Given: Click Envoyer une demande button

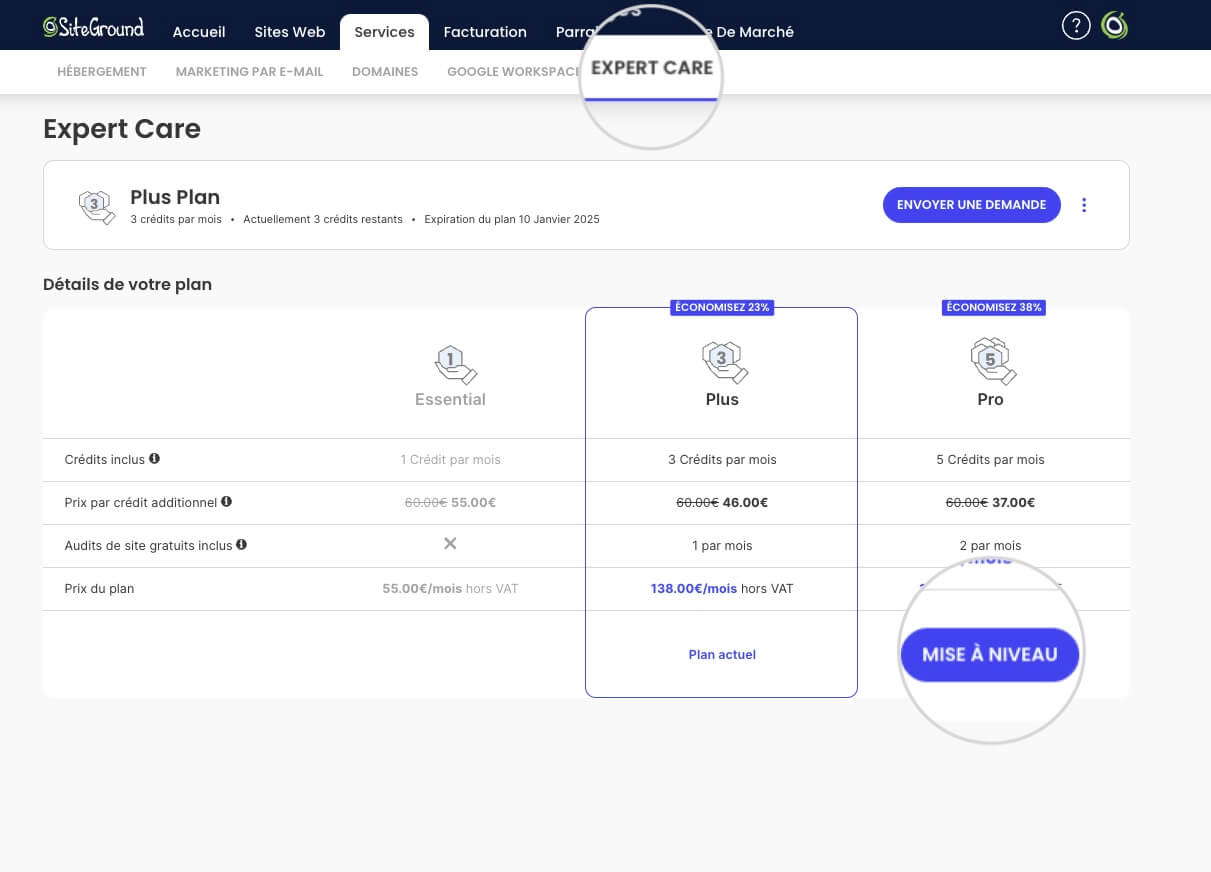Looking at the screenshot, I should (971, 205).
